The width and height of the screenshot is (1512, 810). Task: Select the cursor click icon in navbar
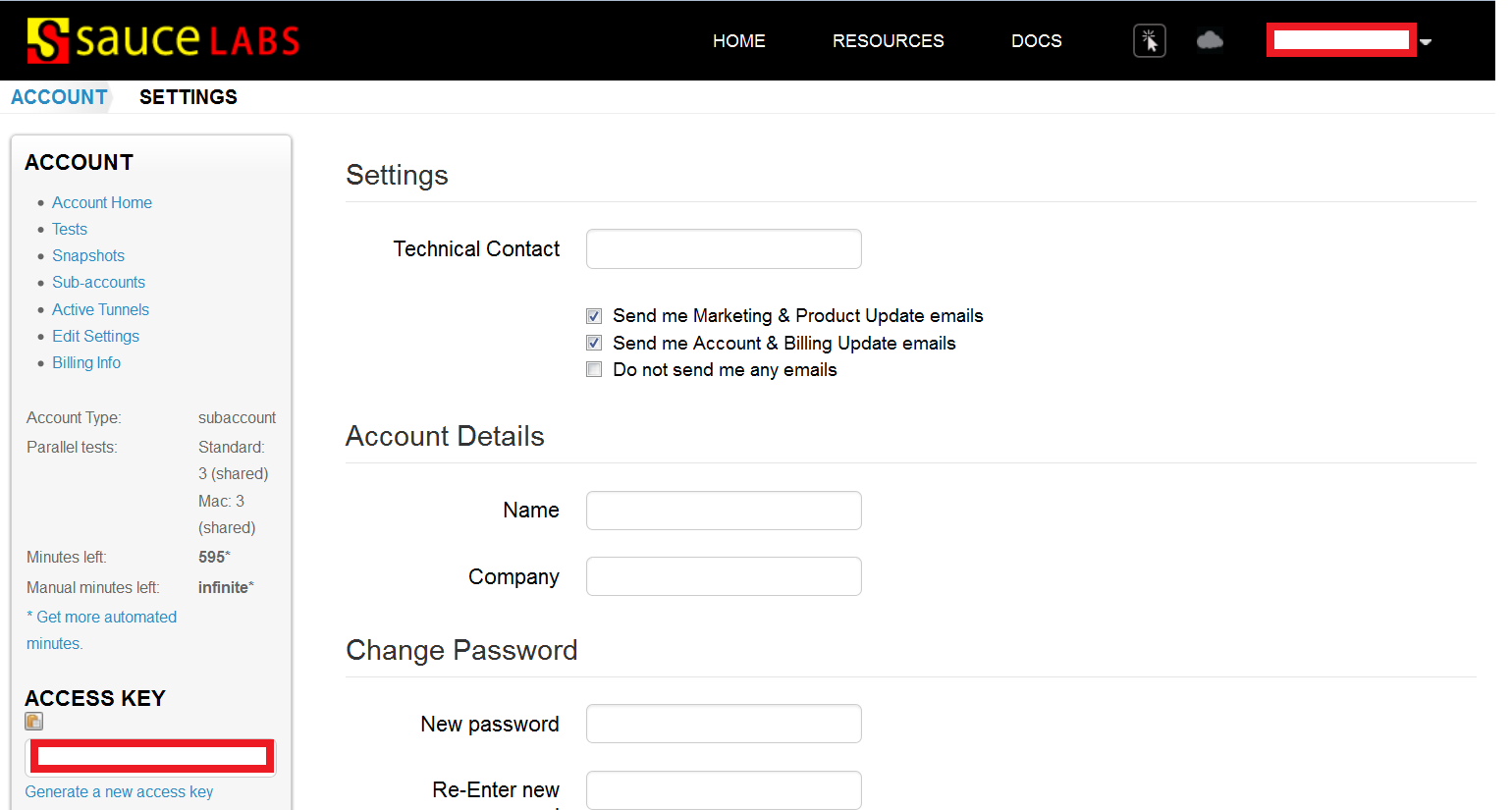(1149, 40)
